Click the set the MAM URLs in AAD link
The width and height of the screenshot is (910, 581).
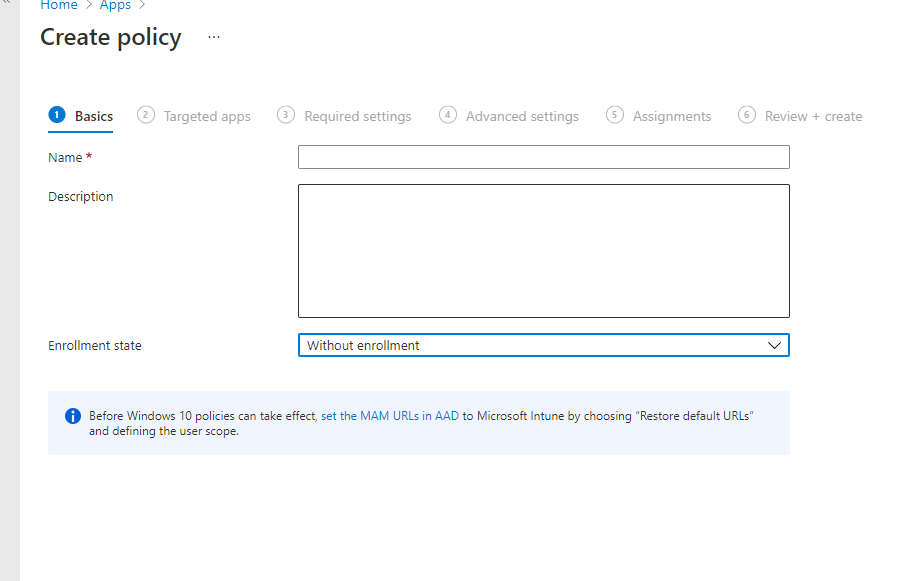pos(390,415)
